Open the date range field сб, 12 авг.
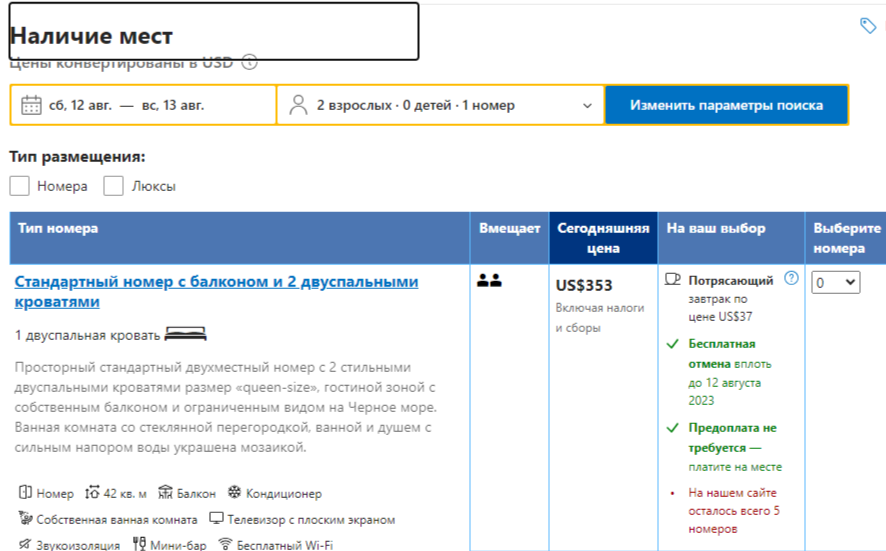Viewport: 886px width, 551px height. click(x=143, y=105)
